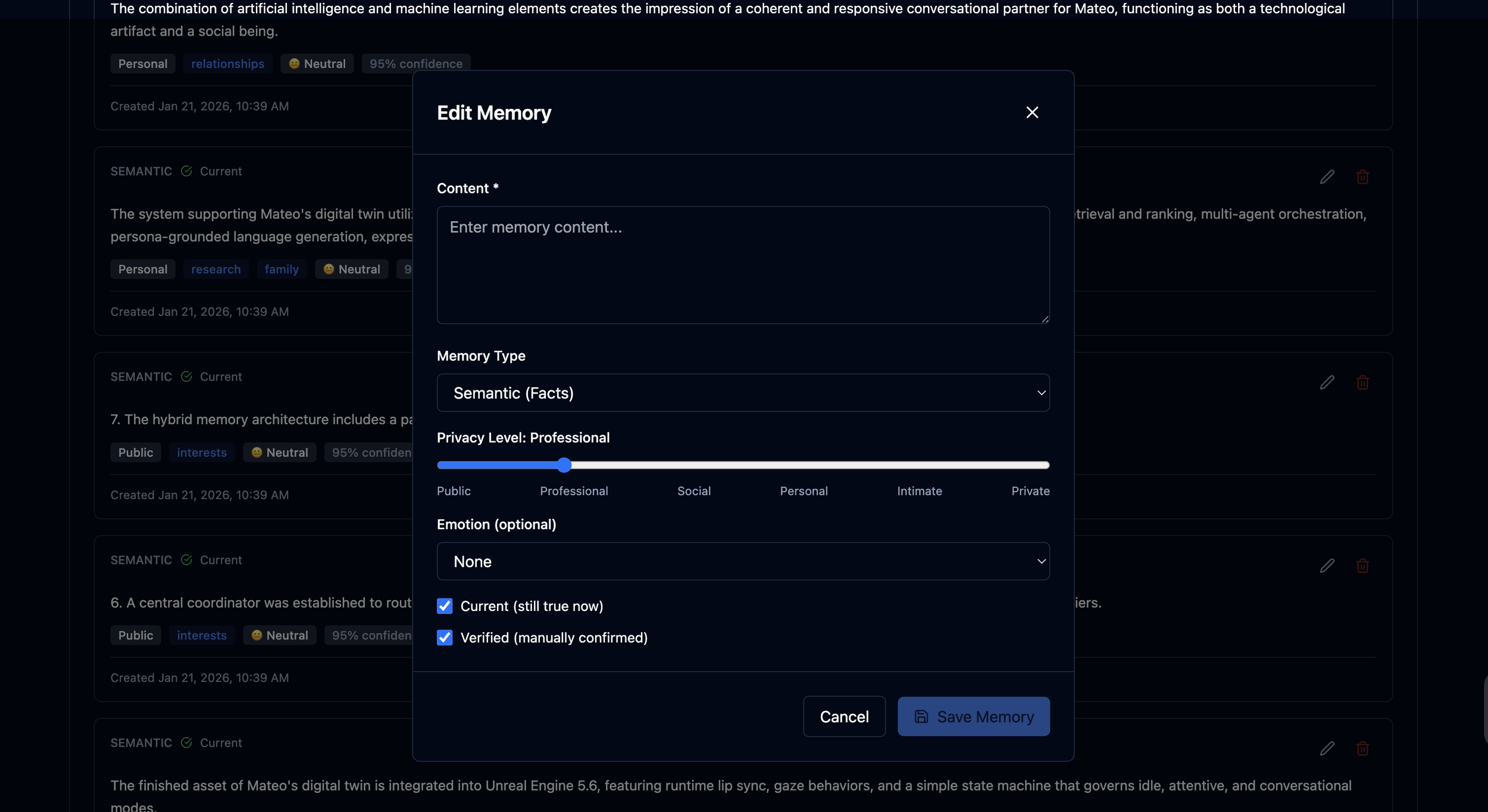This screenshot has width=1488, height=812.
Task: Close the Edit Memory dialog with X
Action: pos(1032,112)
